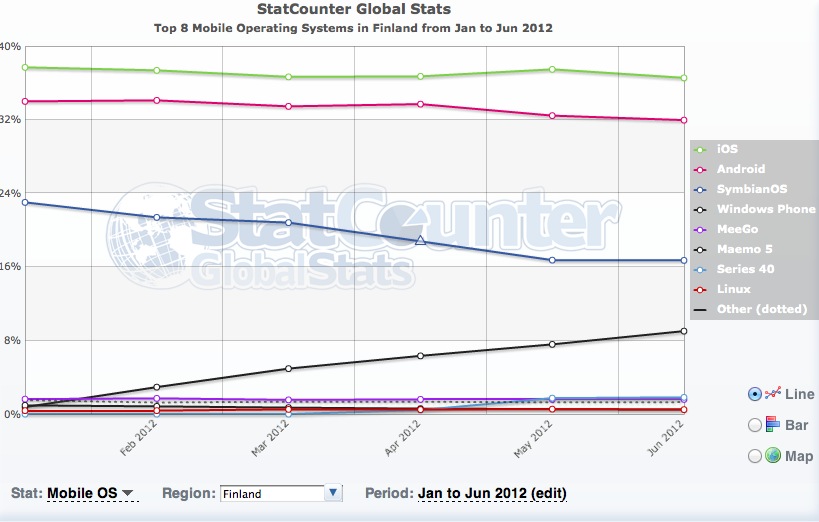The image size is (819, 522).
Task: Click the Finland region input field
Action: coord(271,493)
